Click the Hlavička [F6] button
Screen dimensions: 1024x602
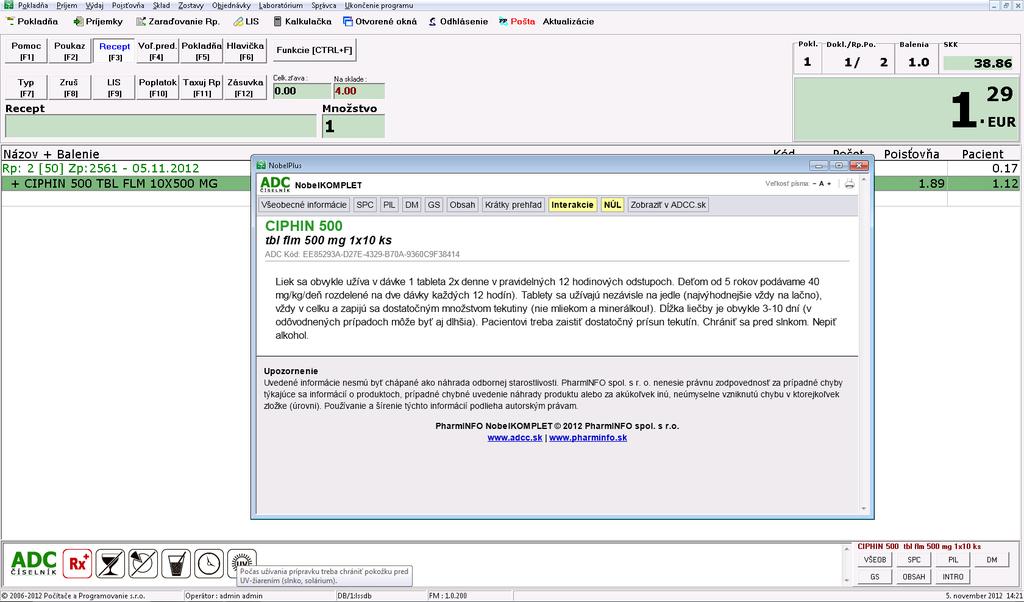245,51
